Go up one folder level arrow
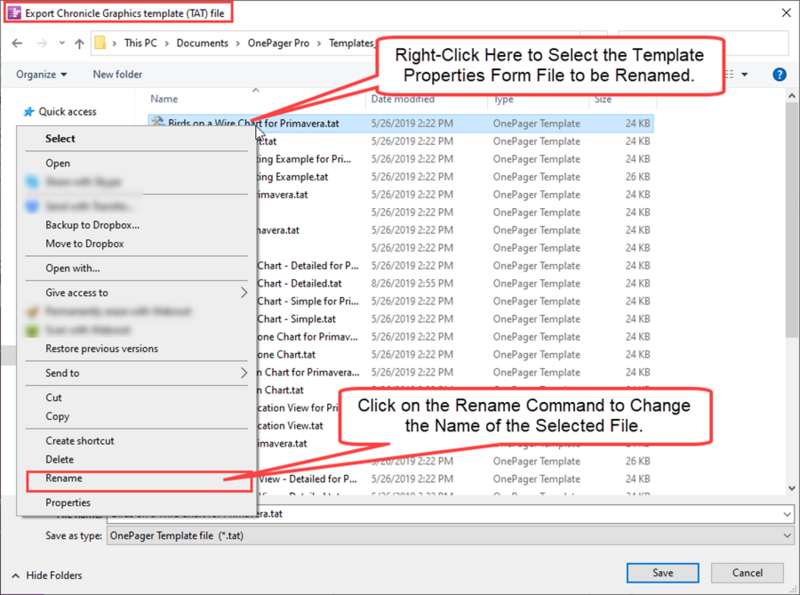The width and height of the screenshot is (800, 595). coord(79,43)
